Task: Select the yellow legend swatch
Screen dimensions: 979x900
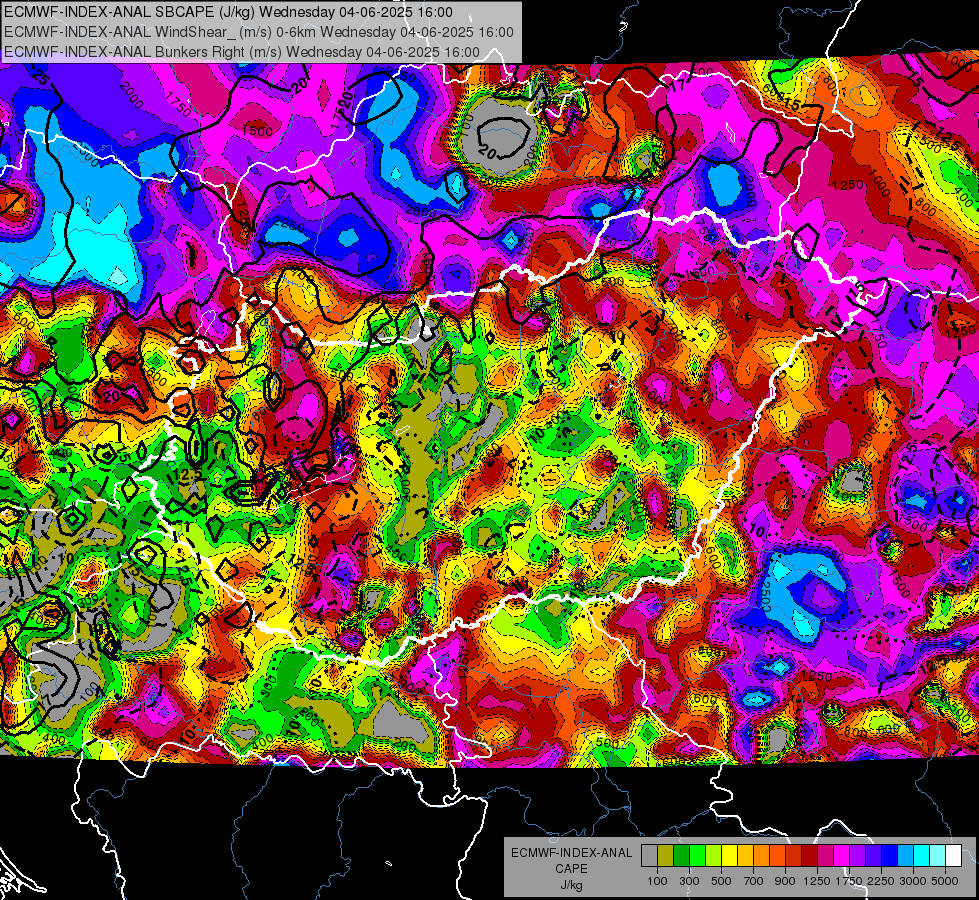Action: 729,855
